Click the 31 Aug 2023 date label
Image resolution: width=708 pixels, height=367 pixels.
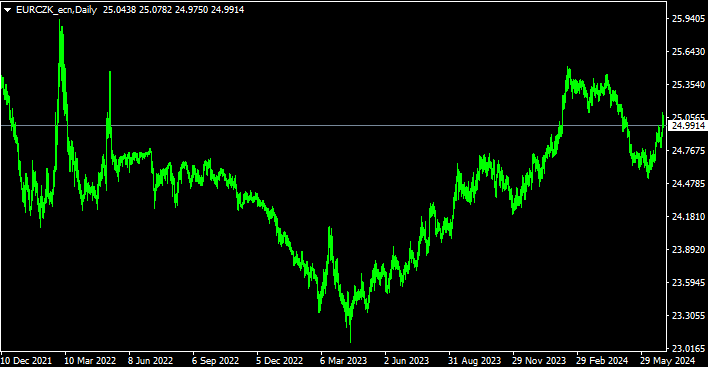point(475,361)
